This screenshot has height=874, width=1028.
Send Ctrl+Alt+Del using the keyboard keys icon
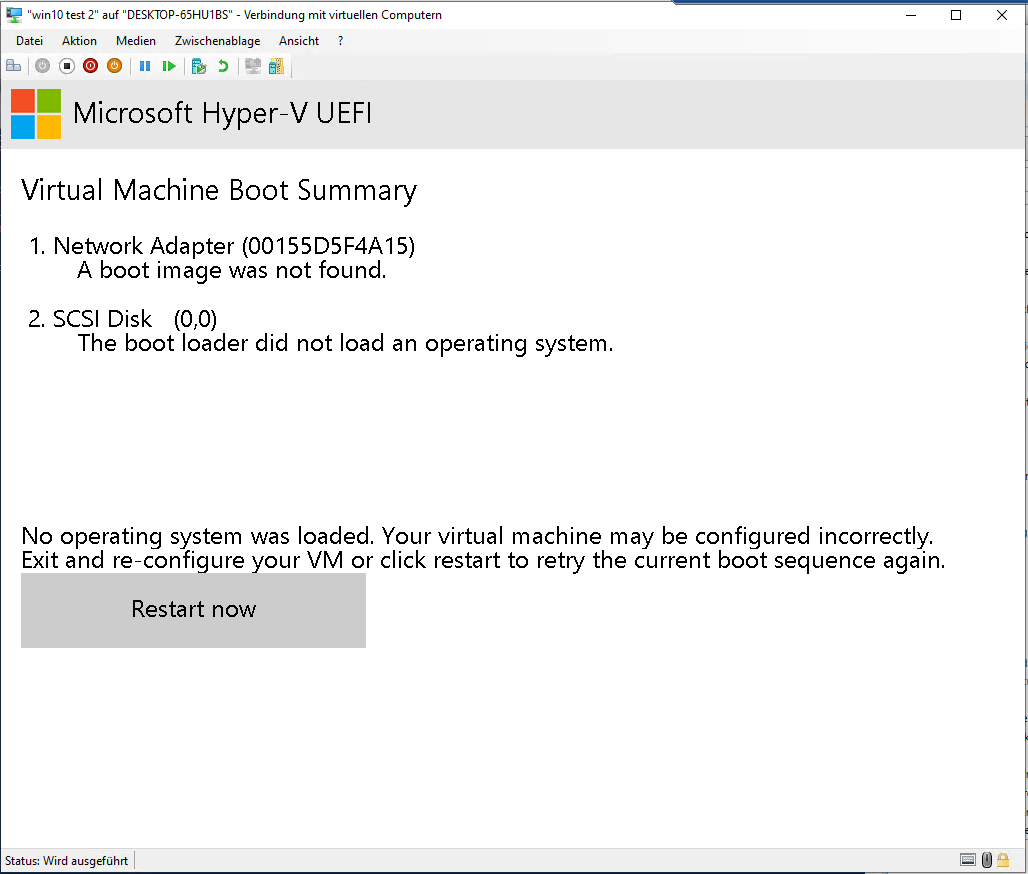click(x=14, y=66)
